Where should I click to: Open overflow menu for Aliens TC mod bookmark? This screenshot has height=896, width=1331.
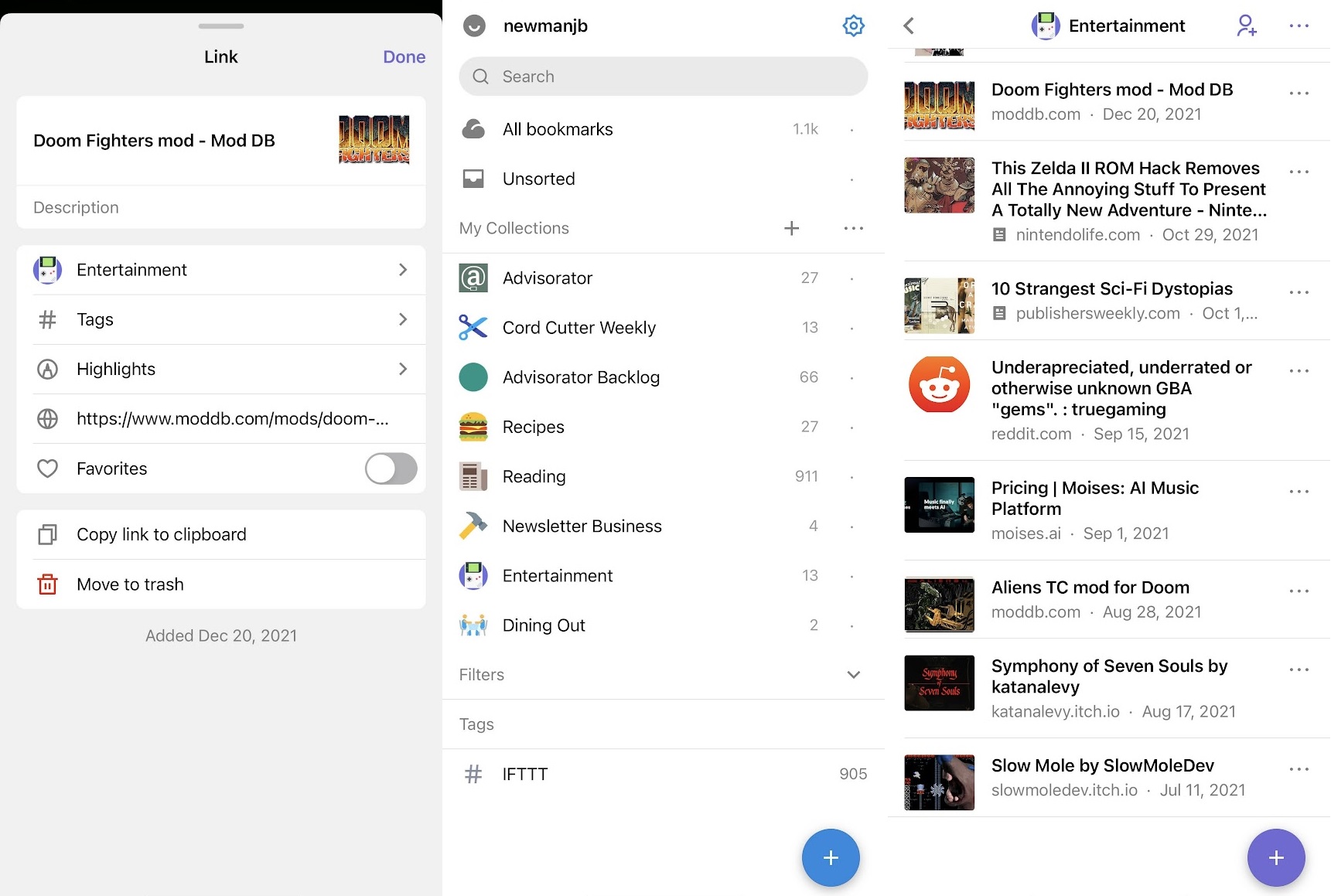(x=1299, y=590)
